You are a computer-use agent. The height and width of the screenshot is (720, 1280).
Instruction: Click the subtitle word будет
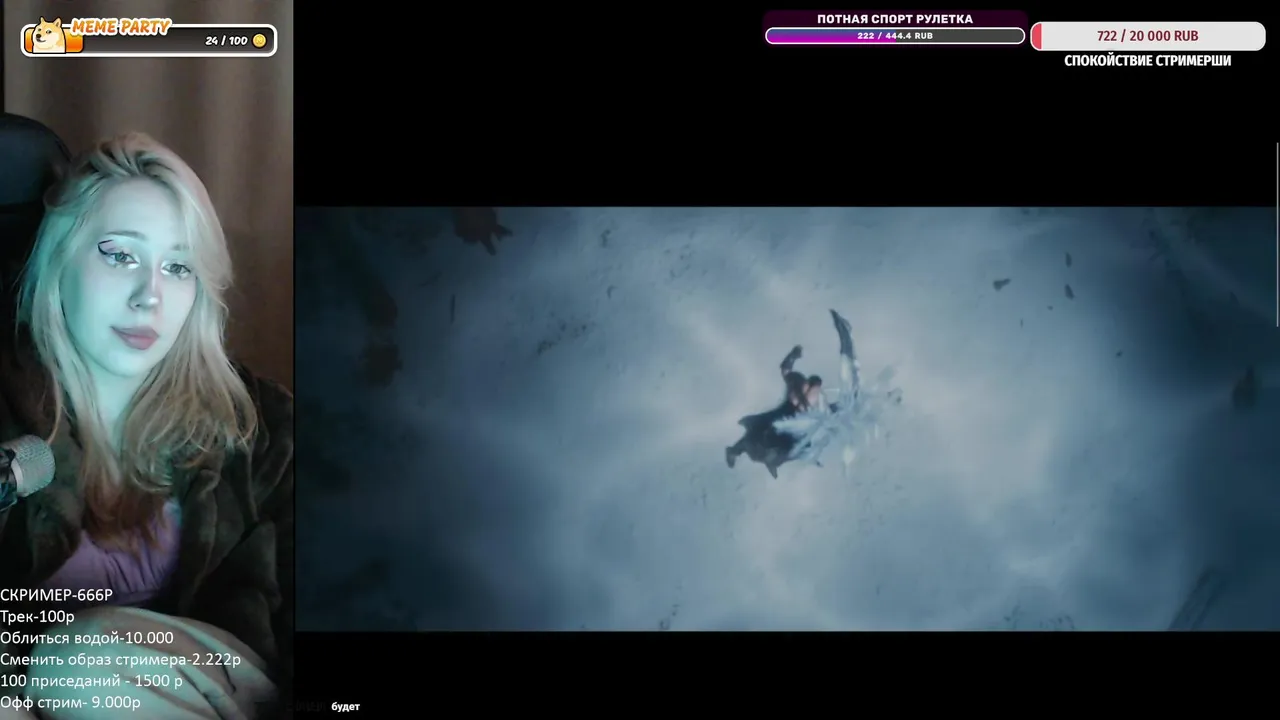(345, 707)
